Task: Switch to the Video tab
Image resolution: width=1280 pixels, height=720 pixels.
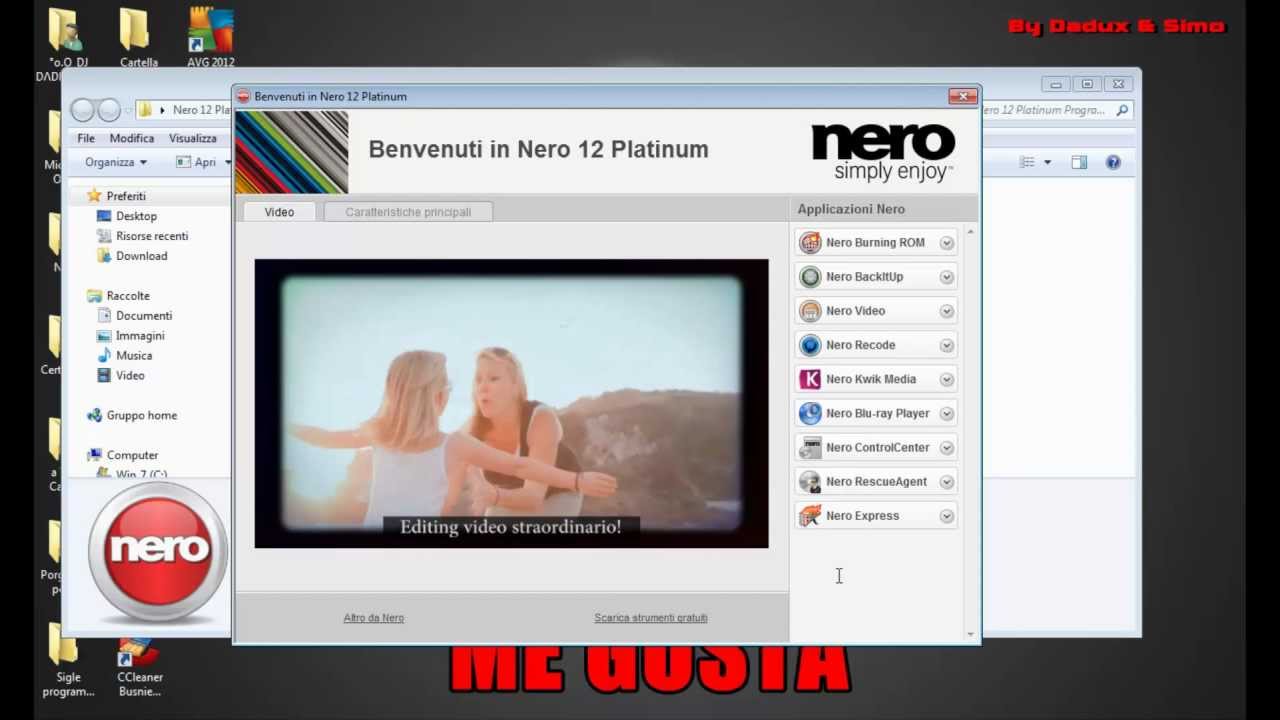Action: (279, 212)
